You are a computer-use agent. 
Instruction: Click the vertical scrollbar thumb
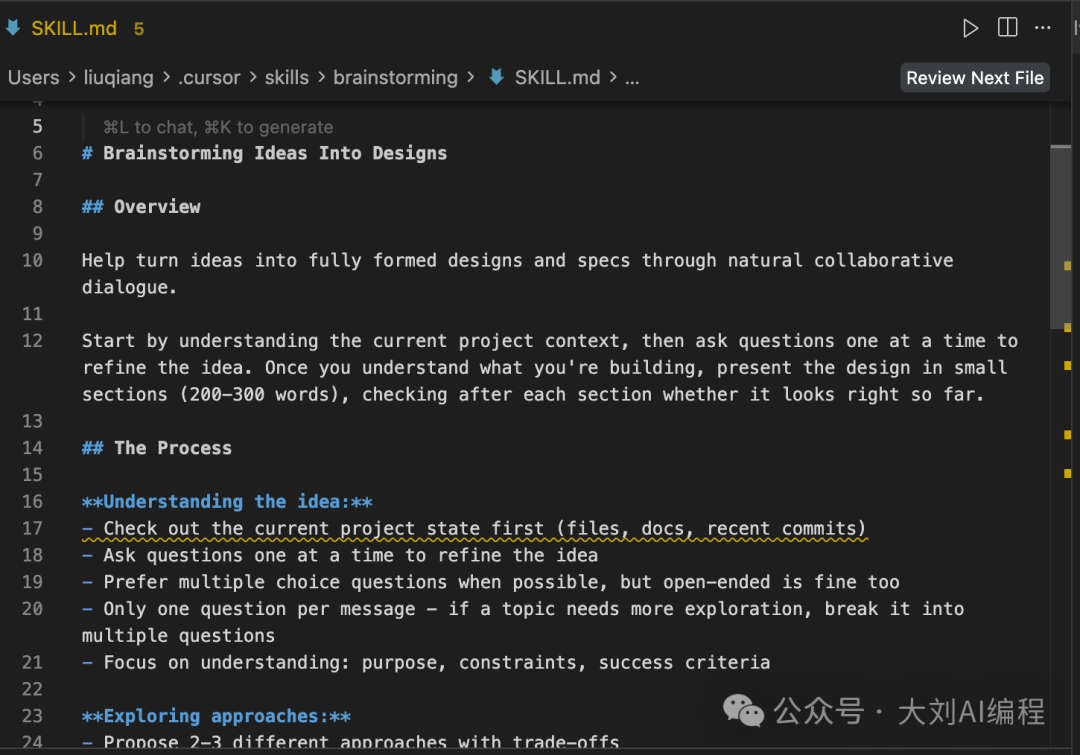(x=1060, y=235)
